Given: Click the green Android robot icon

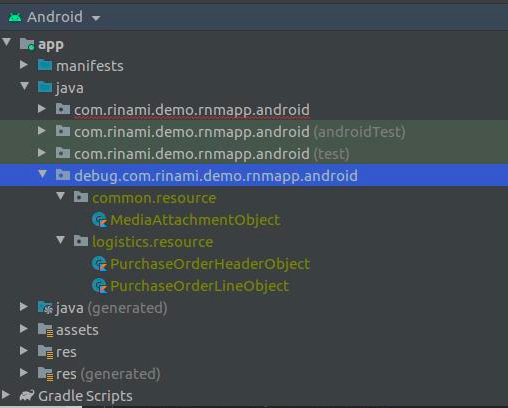Looking at the screenshot, I should [x=15, y=17].
